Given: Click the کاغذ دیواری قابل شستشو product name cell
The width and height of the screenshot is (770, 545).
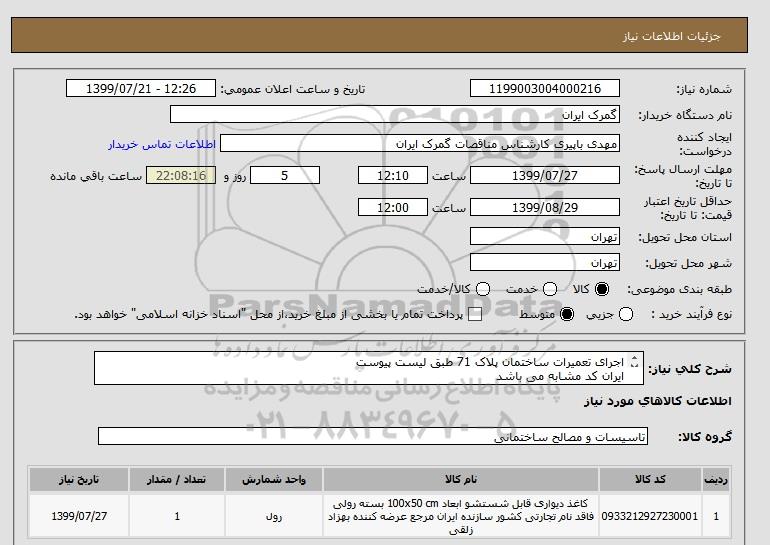Looking at the screenshot, I should (x=461, y=516).
